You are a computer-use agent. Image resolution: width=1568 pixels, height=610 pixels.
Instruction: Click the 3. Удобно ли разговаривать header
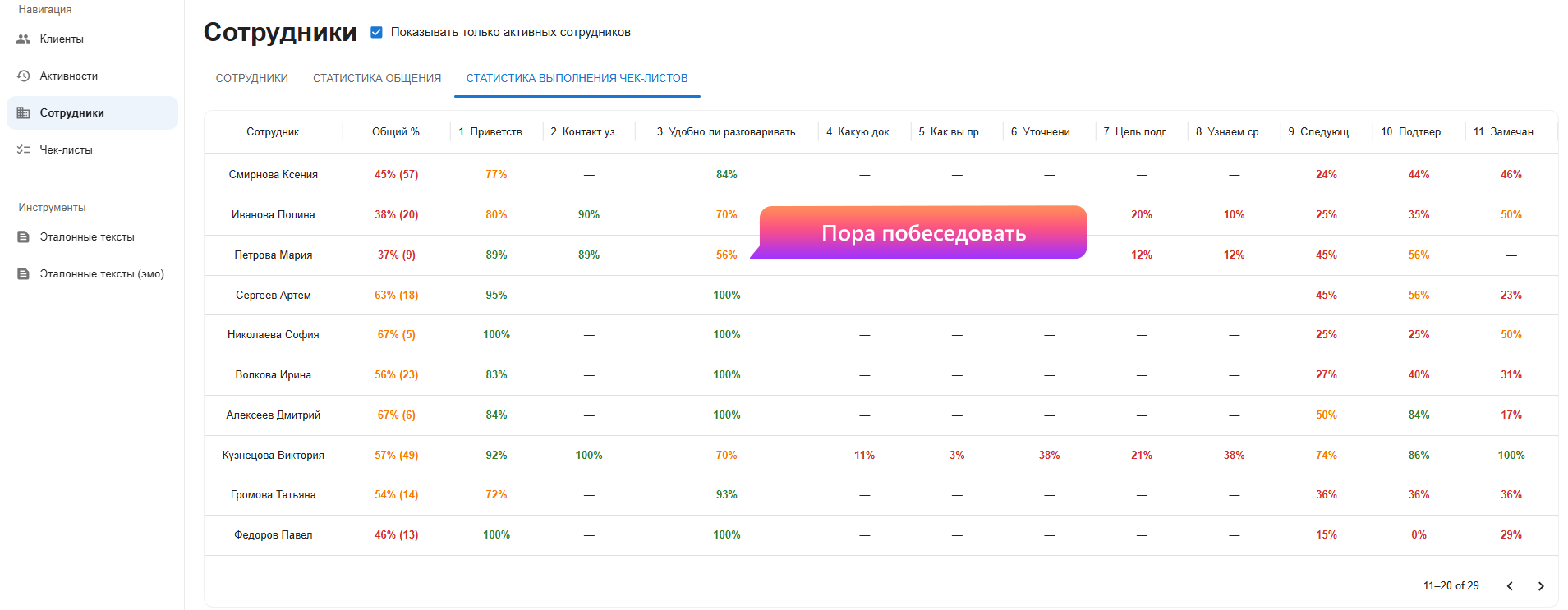725,131
